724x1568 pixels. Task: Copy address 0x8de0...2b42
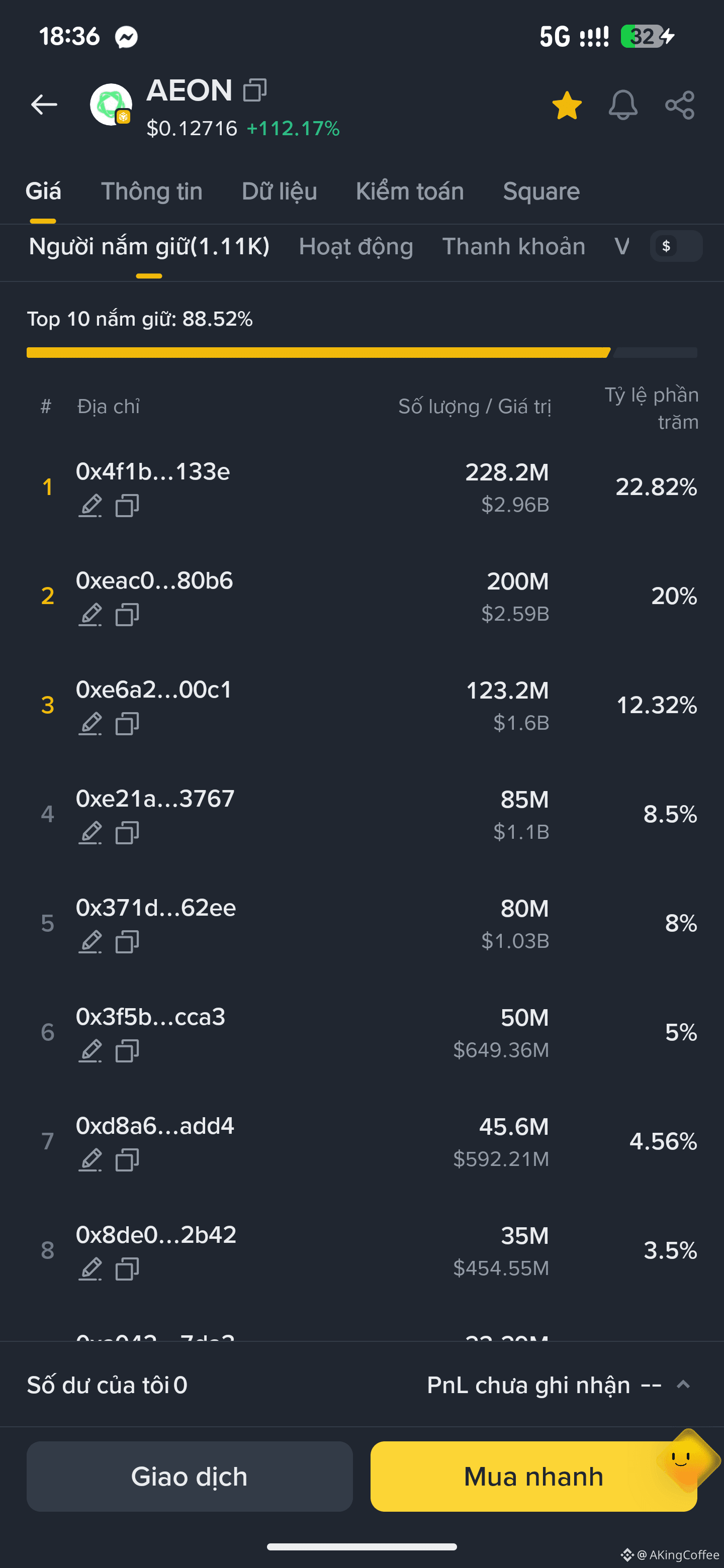(x=127, y=1269)
